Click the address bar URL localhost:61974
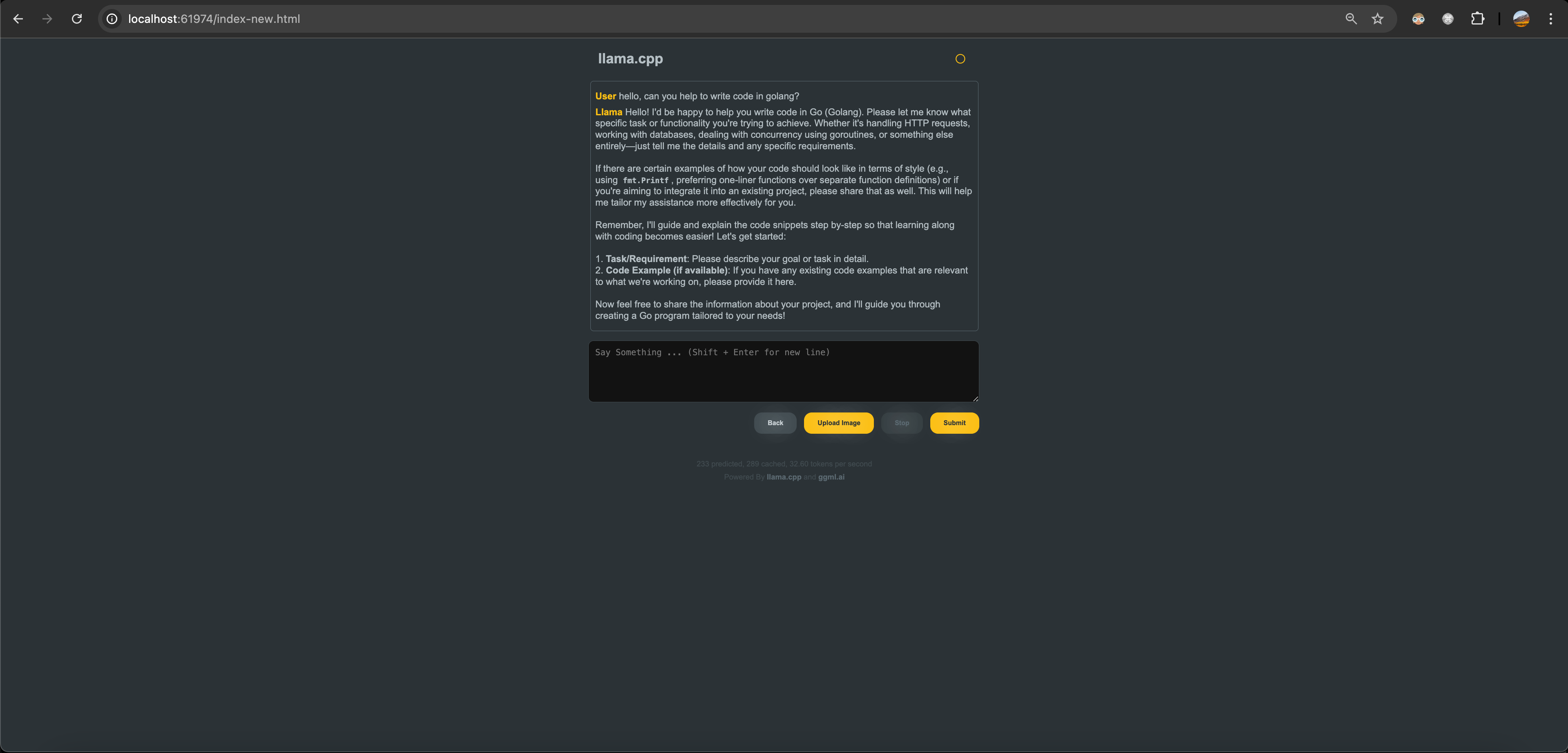This screenshot has height=753, width=1568. coord(214,19)
